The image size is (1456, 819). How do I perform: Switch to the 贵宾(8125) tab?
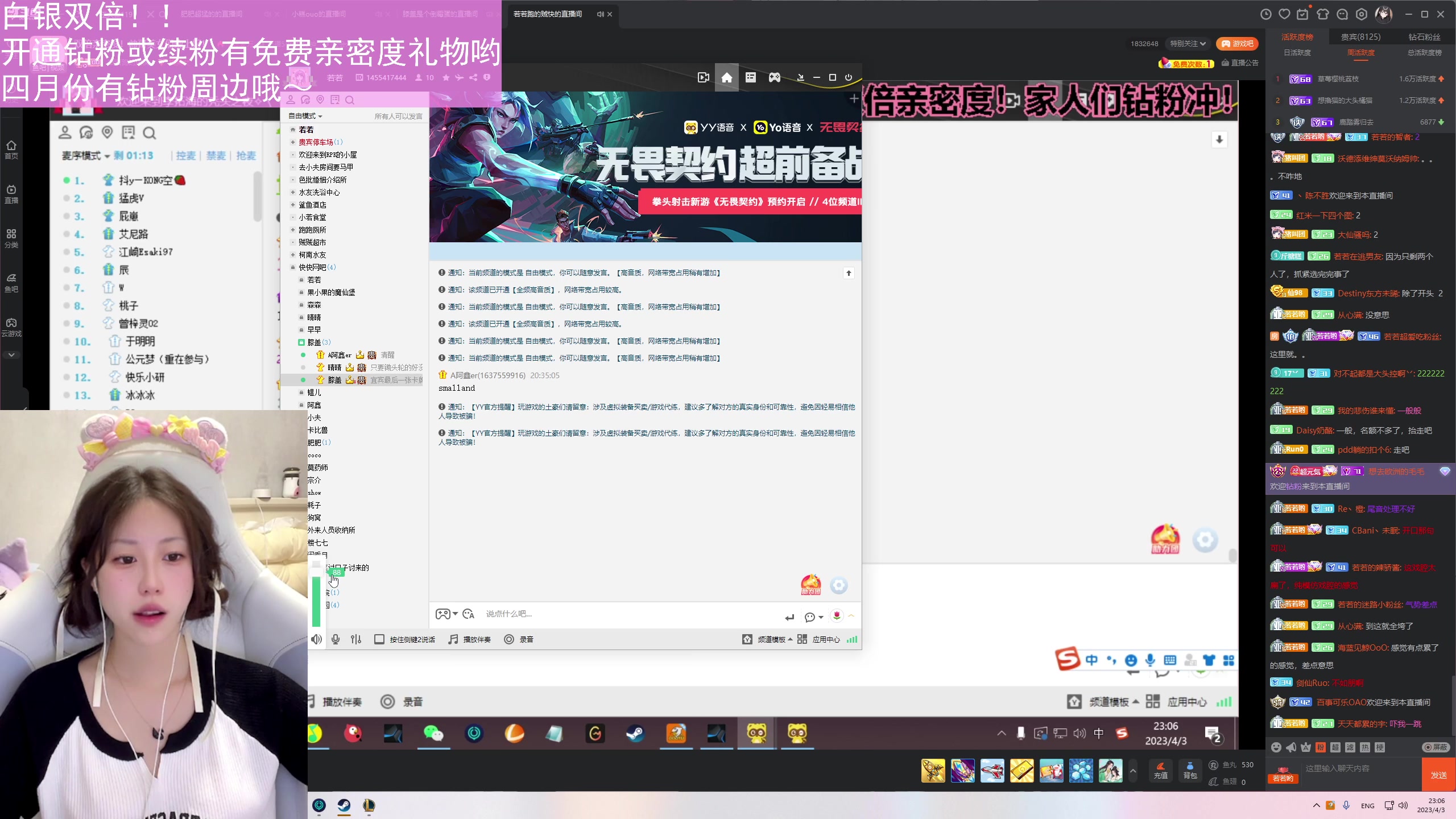pos(1360,37)
